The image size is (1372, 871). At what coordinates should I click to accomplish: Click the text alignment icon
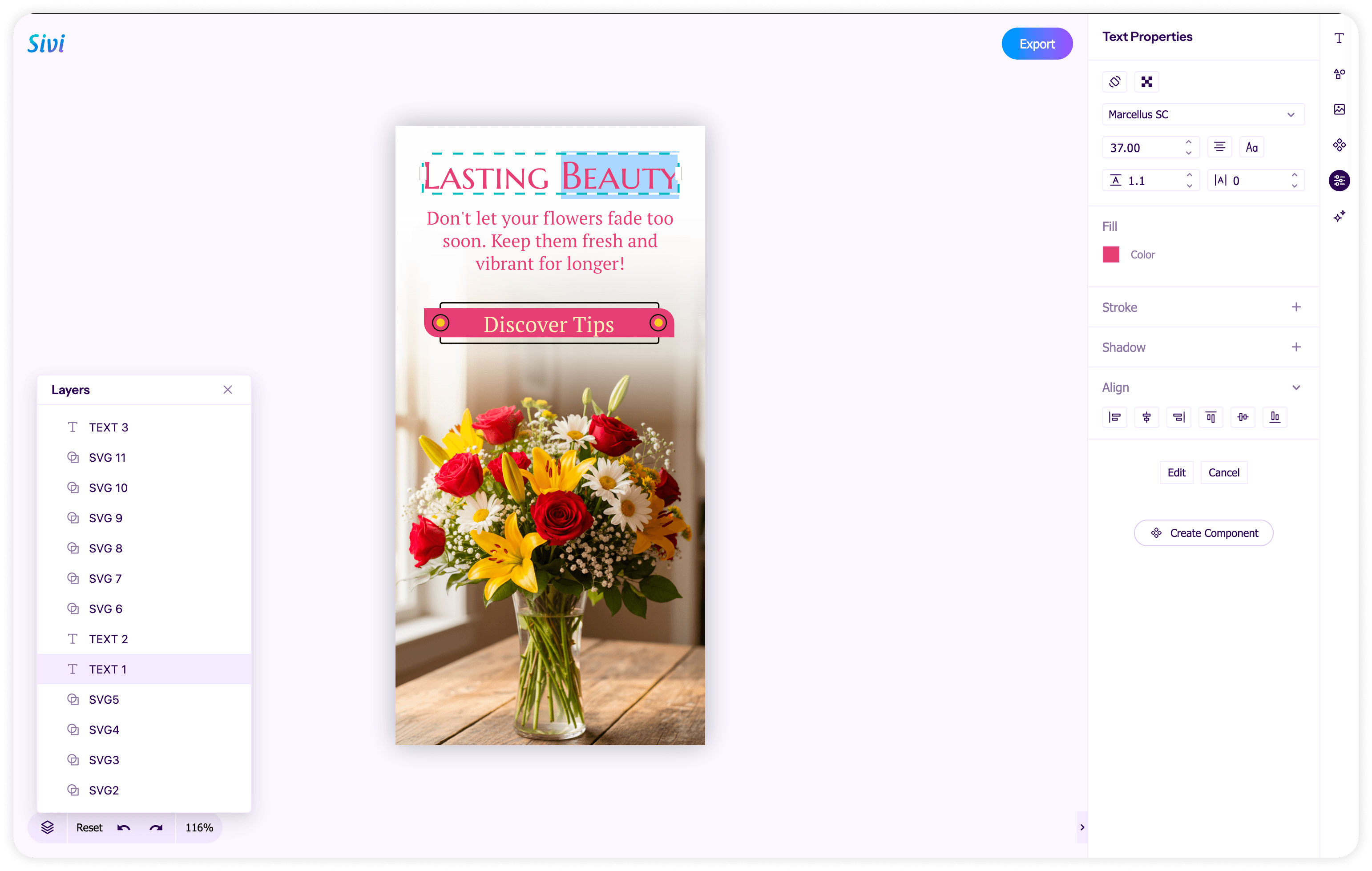click(x=1219, y=146)
